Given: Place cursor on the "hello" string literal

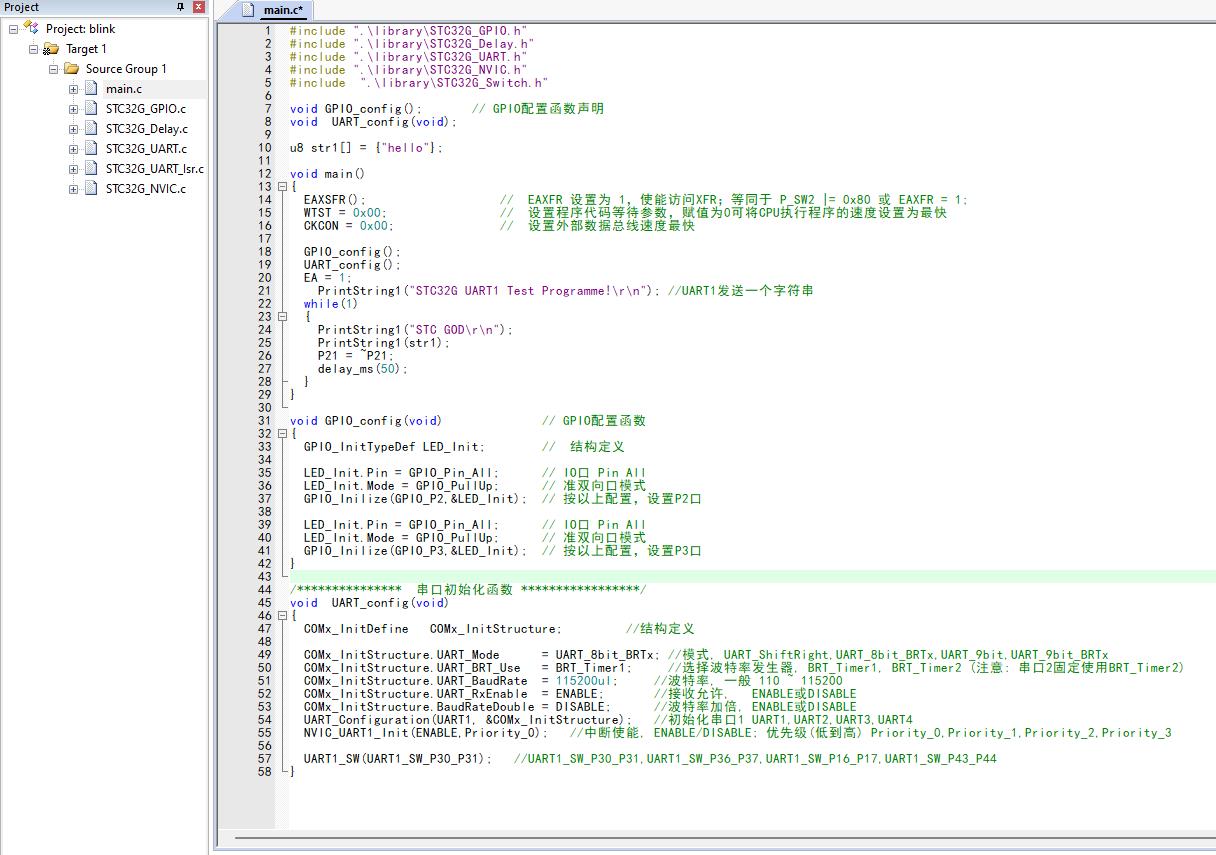Looking at the screenshot, I should point(408,148).
